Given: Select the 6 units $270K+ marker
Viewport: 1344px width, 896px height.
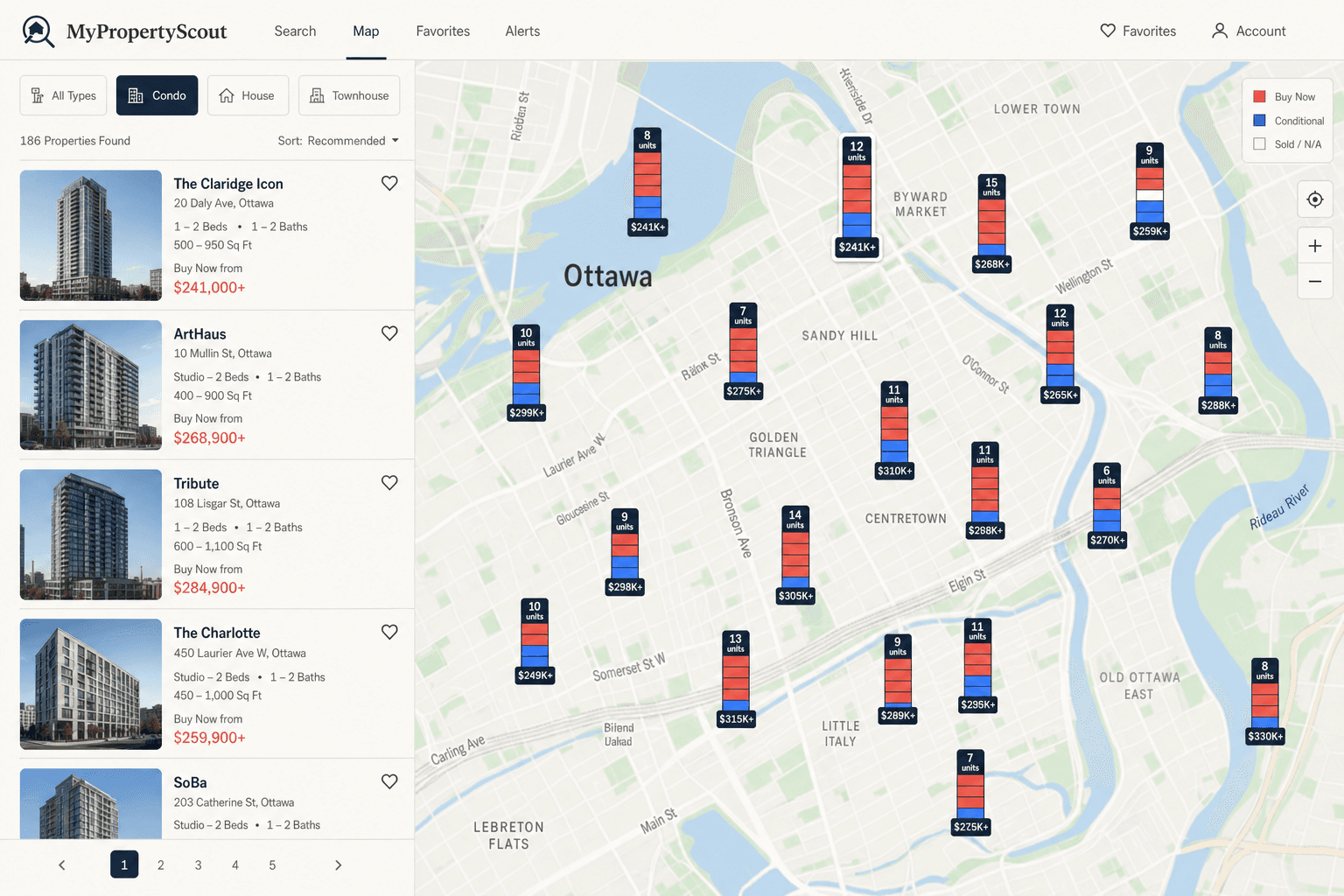Looking at the screenshot, I should click(x=1107, y=506).
